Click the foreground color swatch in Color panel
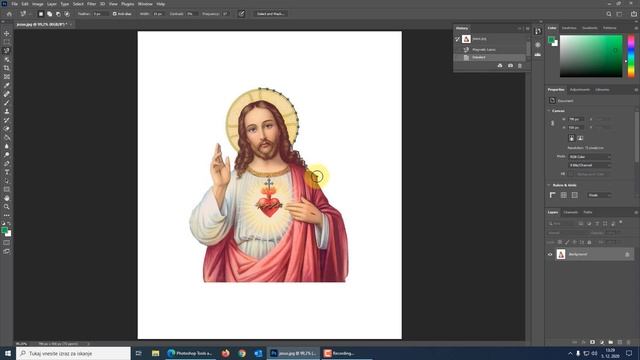This screenshot has width=640, height=360. click(x=551, y=40)
